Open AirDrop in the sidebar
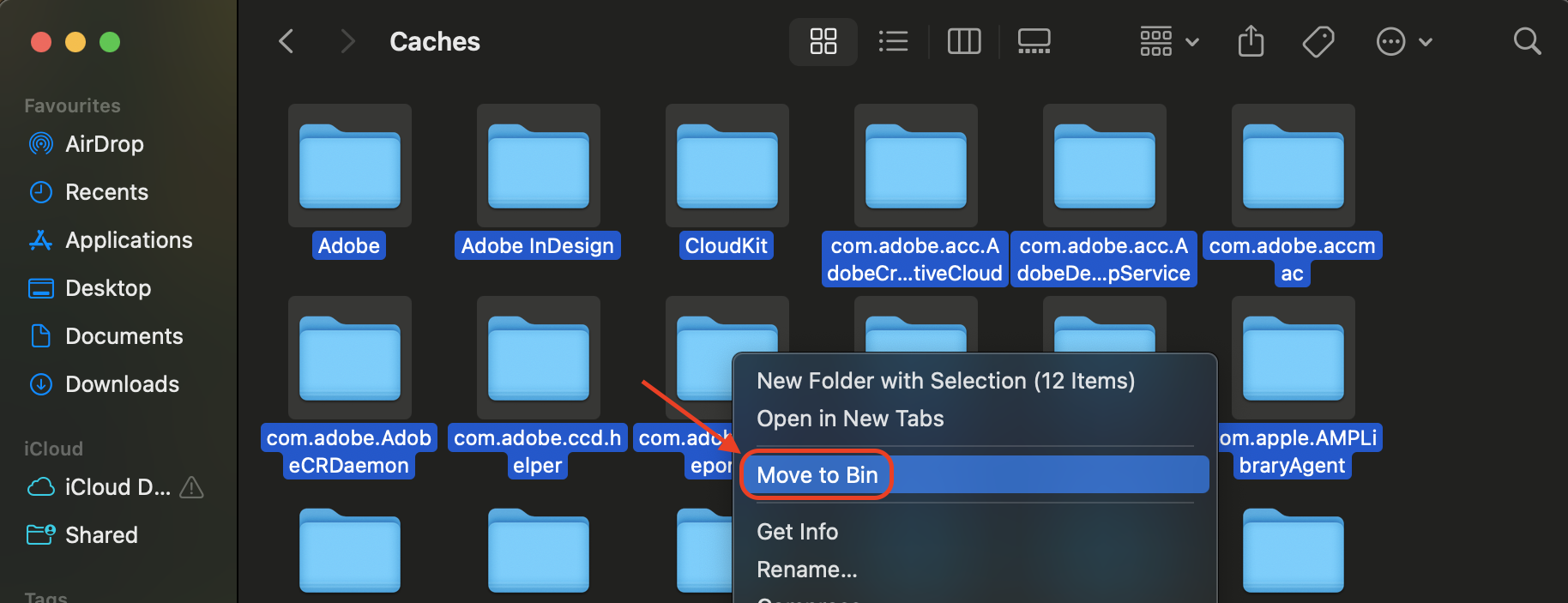This screenshot has width=1568, height=603. (x=105, y=144)
